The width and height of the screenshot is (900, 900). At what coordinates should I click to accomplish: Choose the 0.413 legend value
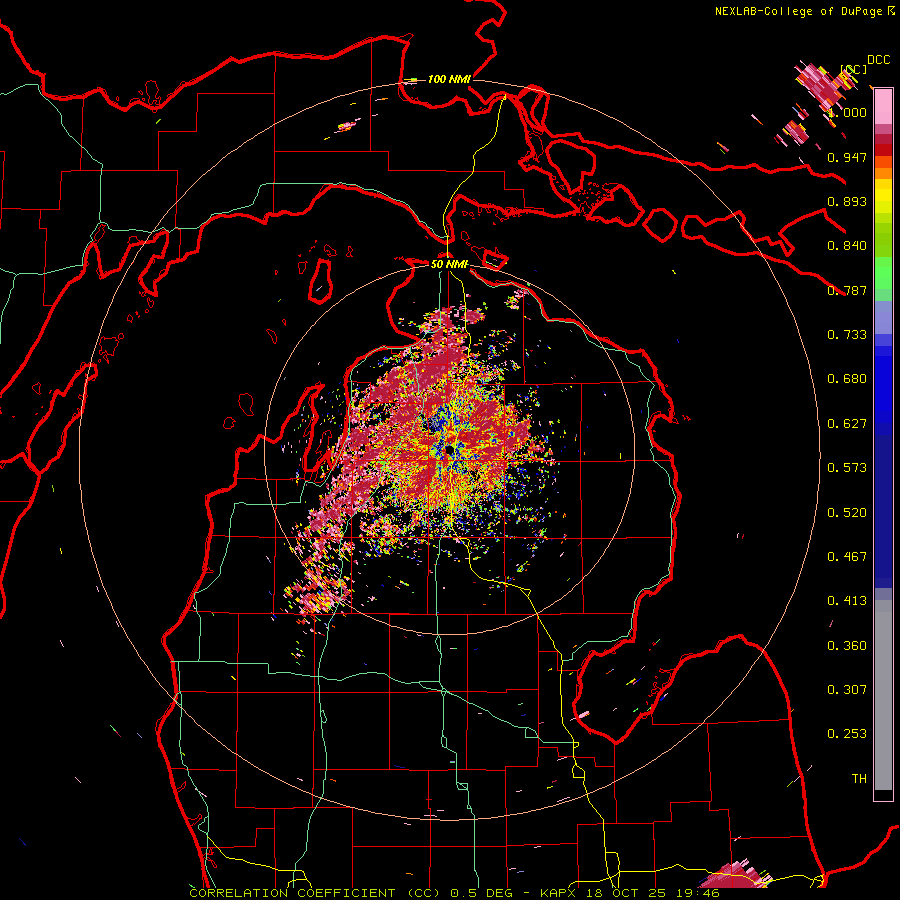point(847,601)
